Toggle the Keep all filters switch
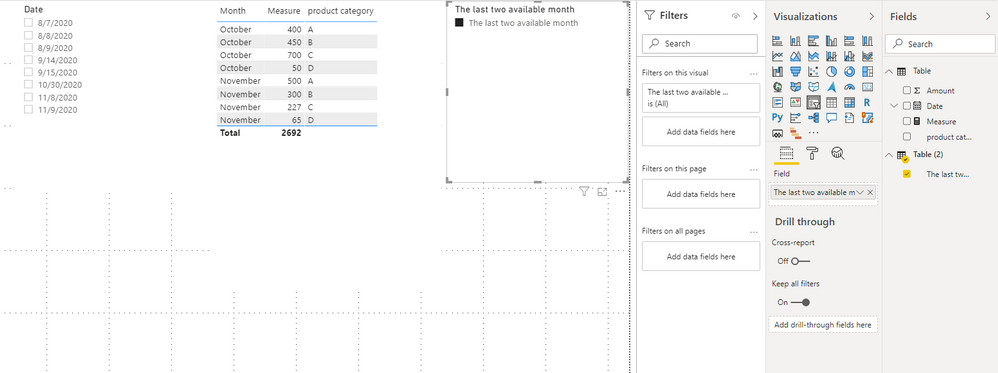 click(x=801, y=302)
